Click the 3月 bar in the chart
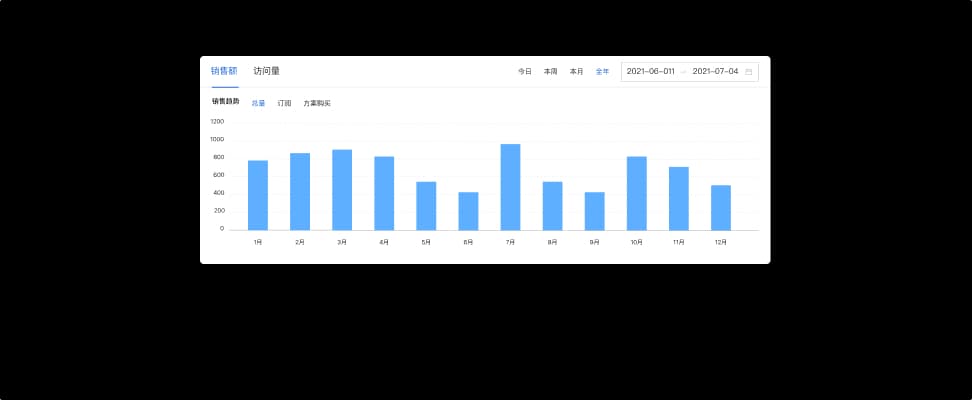Image resolution: width=972 pixels, height=400 pixels. [342, 190]
